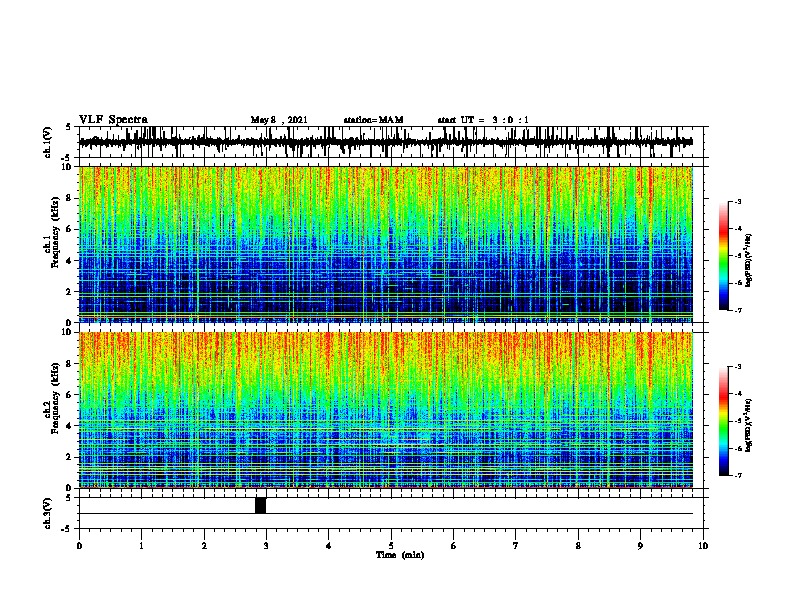Click the time axis tick label "3"
This screenshot has height=612, width=792.
click(266, 546)
